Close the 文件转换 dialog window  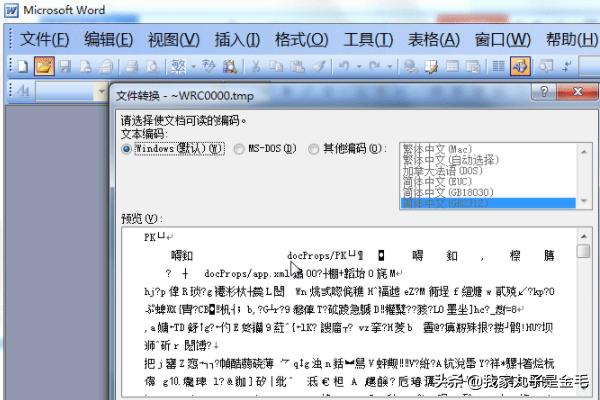point(575,91)
